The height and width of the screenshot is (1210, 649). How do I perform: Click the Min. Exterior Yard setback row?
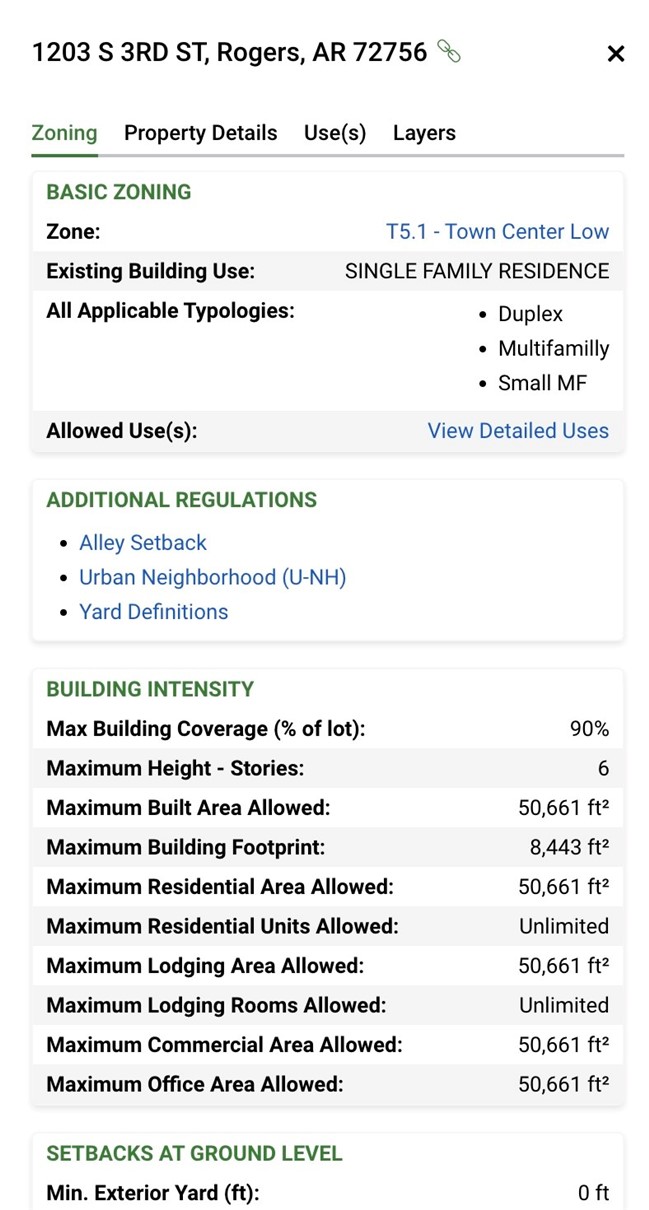pos(325,1192)
